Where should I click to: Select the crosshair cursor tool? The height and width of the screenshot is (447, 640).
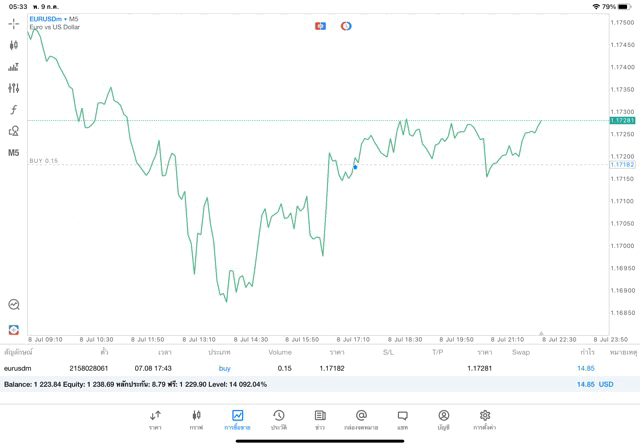(14, 23)
